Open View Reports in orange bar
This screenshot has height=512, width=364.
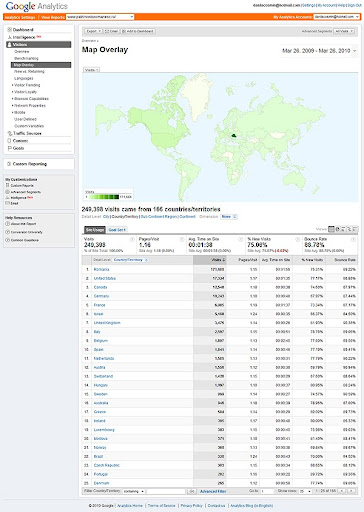(x=53, y=17)
